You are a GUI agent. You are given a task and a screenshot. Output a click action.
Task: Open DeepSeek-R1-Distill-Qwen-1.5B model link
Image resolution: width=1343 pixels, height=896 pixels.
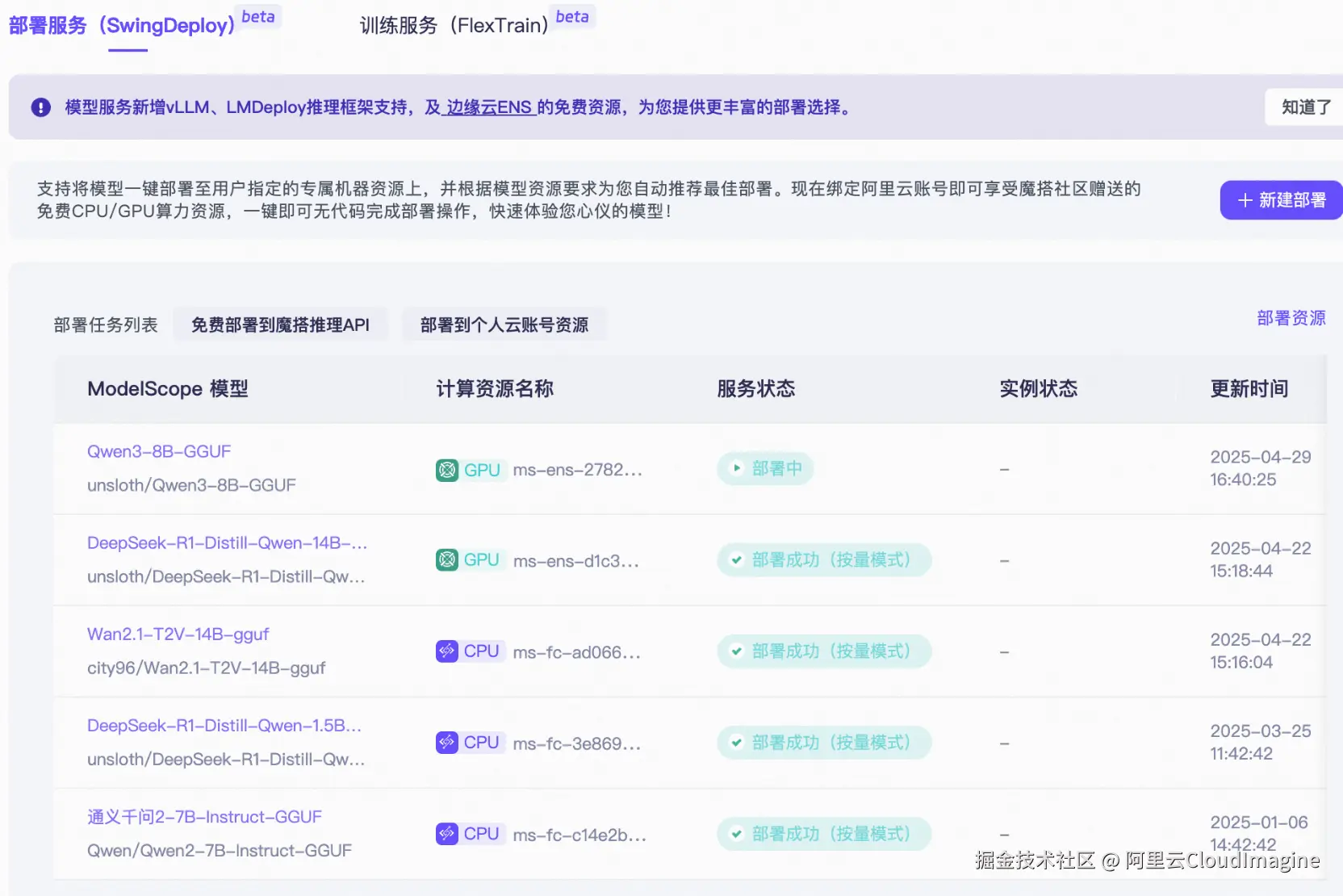[x=224, y=725]
